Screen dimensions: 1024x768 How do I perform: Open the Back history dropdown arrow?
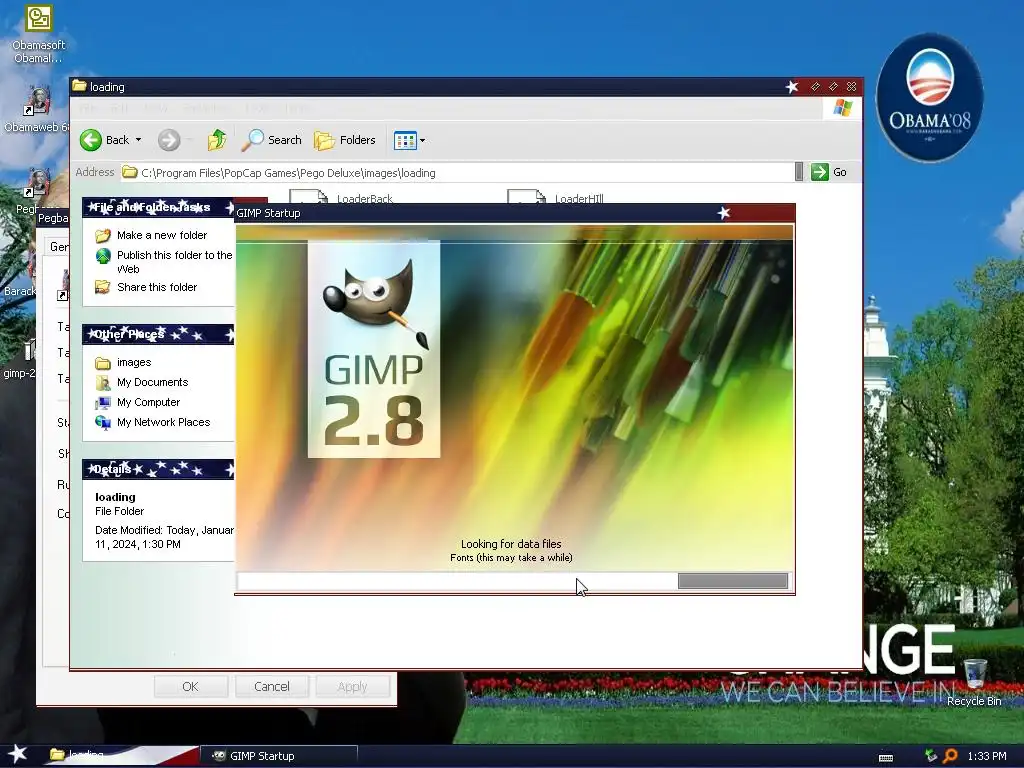tap(138, 140)
